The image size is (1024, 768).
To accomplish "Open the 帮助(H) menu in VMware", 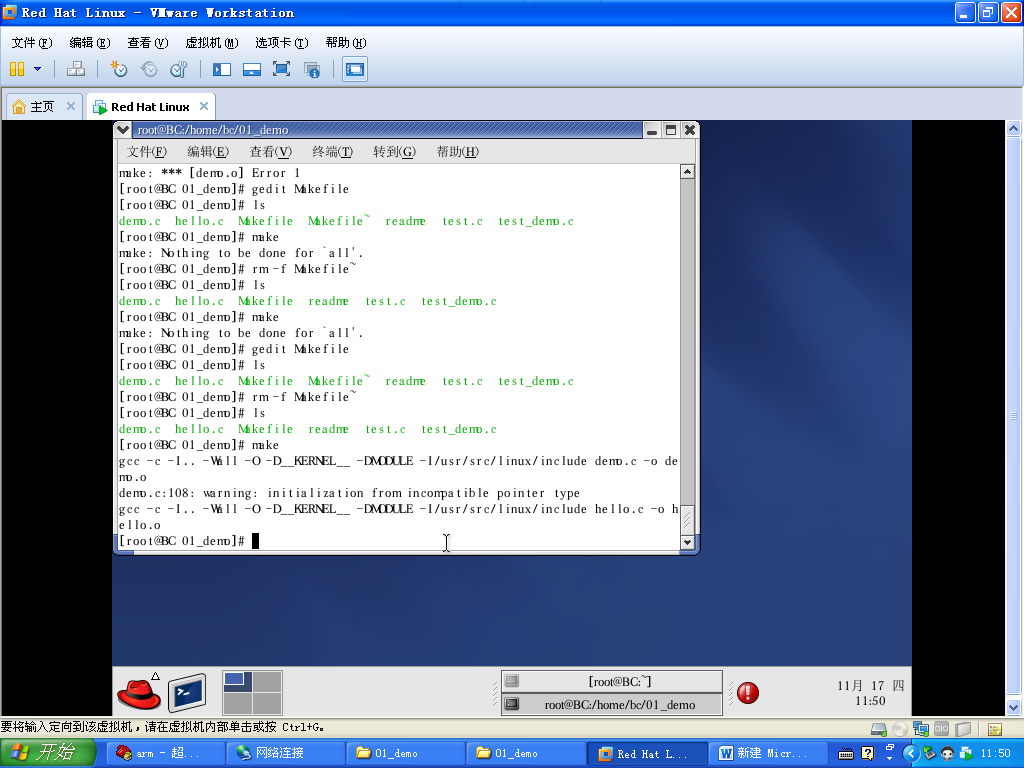I will (345, 42).
